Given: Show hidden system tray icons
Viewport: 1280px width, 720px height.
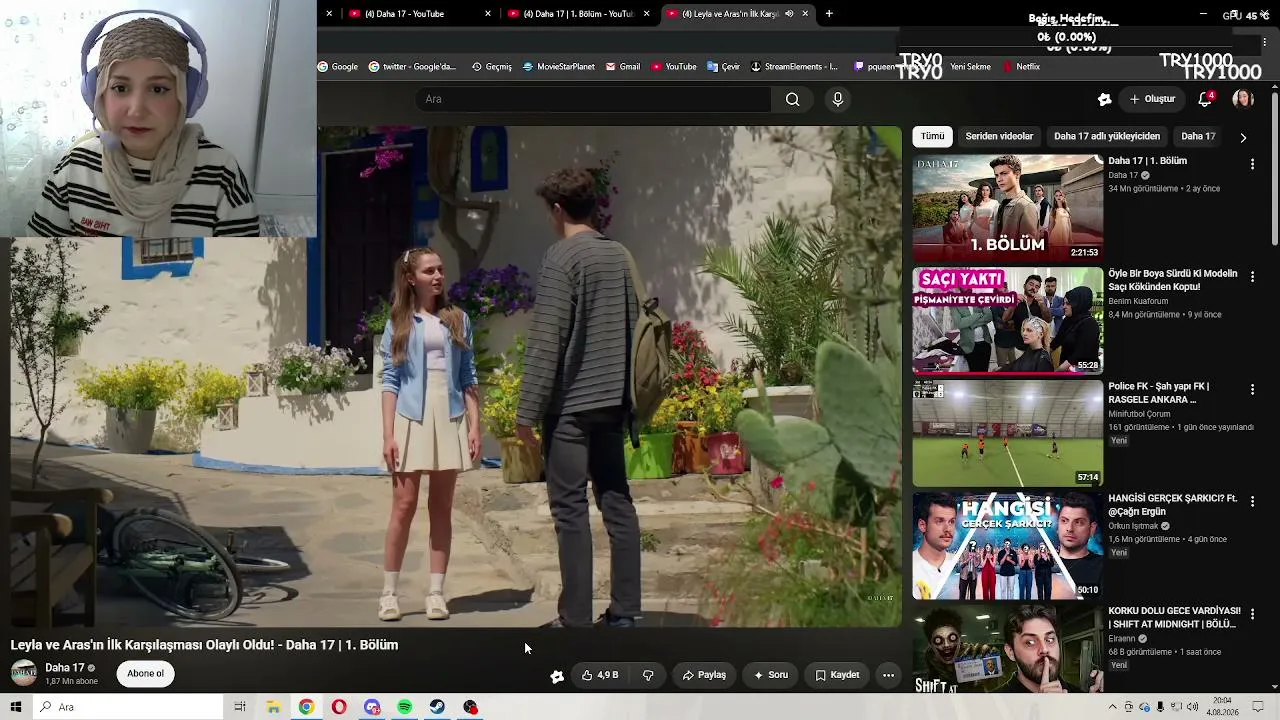Looking at the screenshot, I should pyautogui.click(x=1114, y=707).
